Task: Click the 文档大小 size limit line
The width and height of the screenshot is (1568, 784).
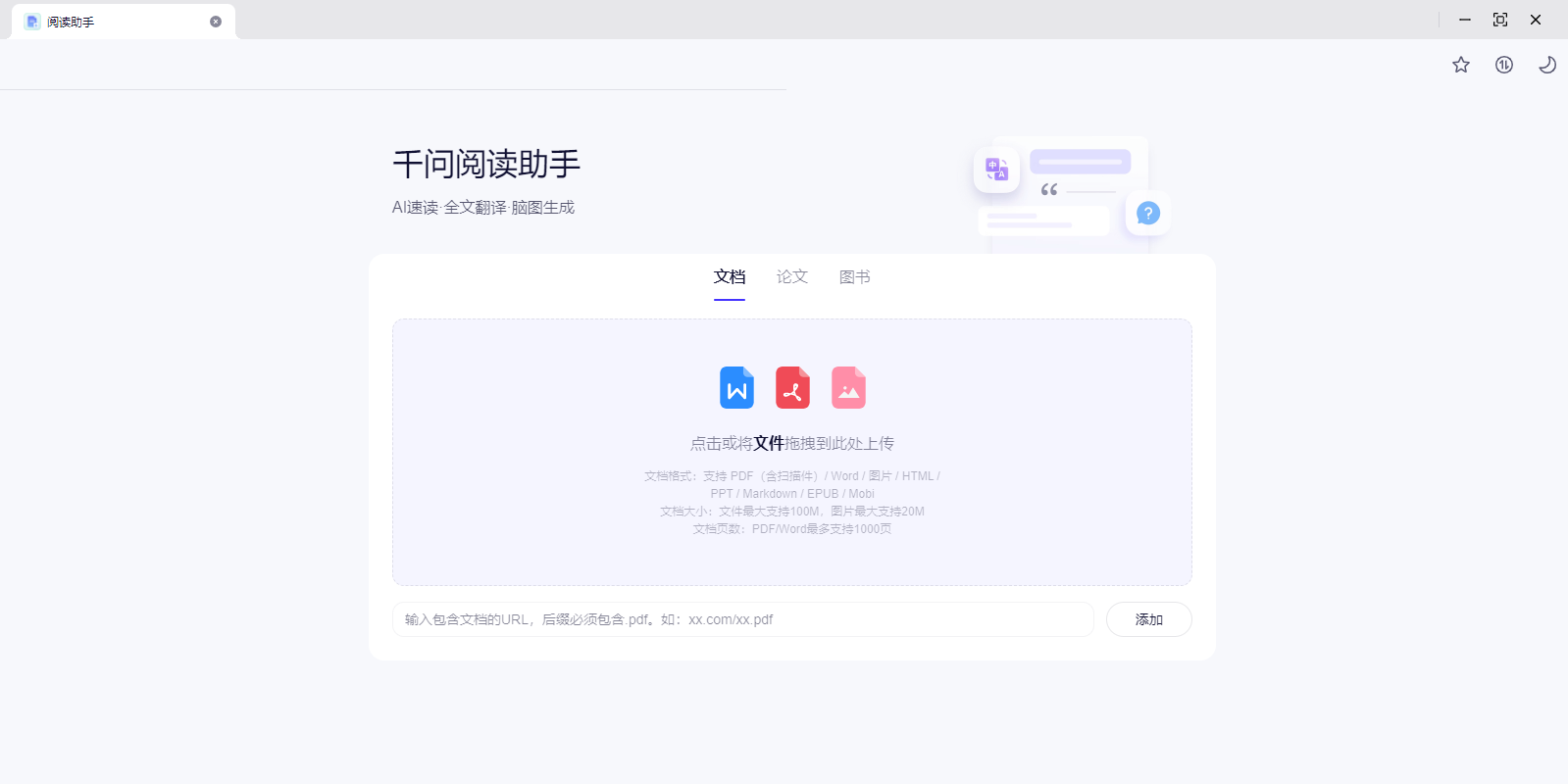Action: point(792,512)
